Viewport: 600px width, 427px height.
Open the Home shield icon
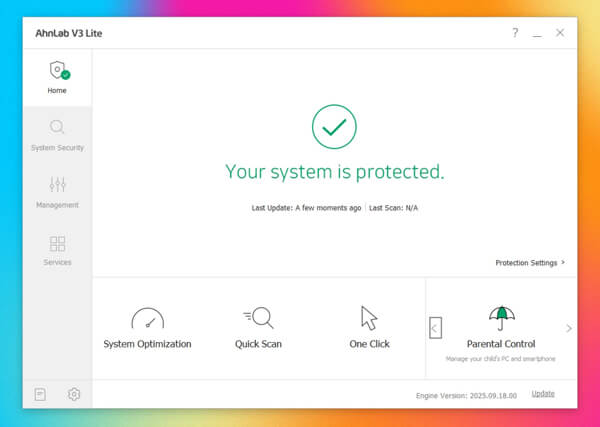[59, 70]
